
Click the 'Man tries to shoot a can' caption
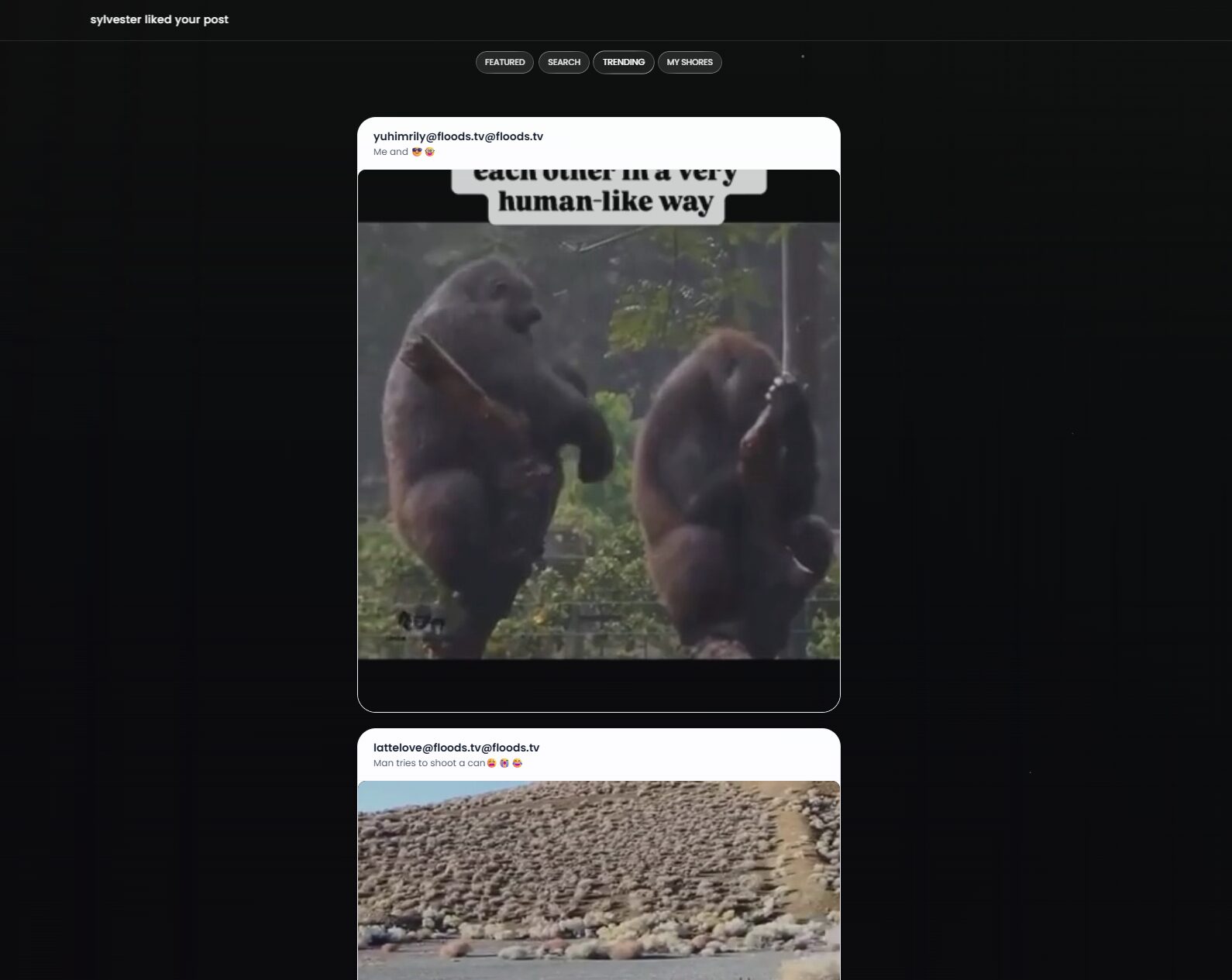(428, 763)
